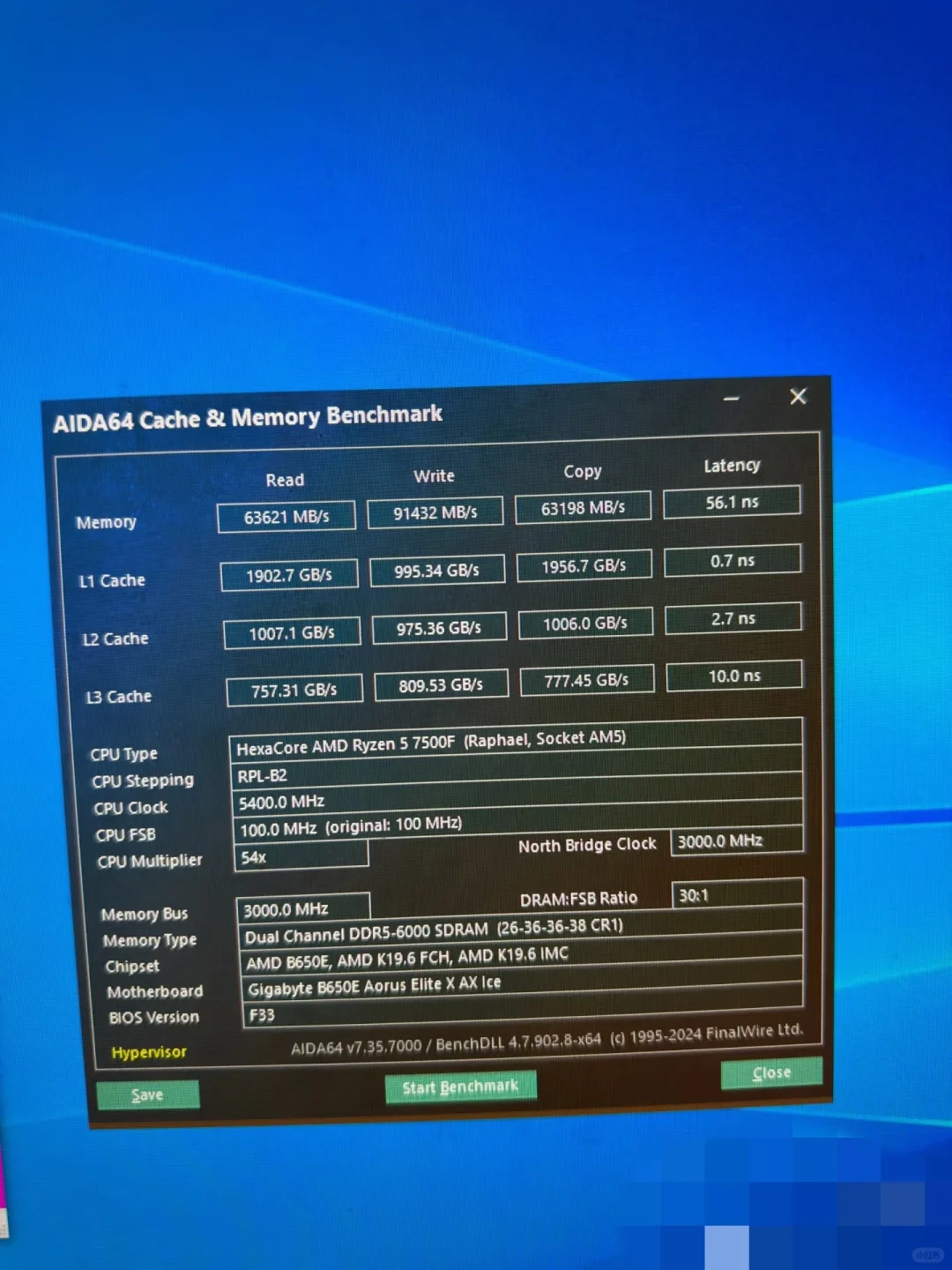Click the DRAM:FSB Ratio label
This screenshot has height=1270, width=952.
(578, 899)
